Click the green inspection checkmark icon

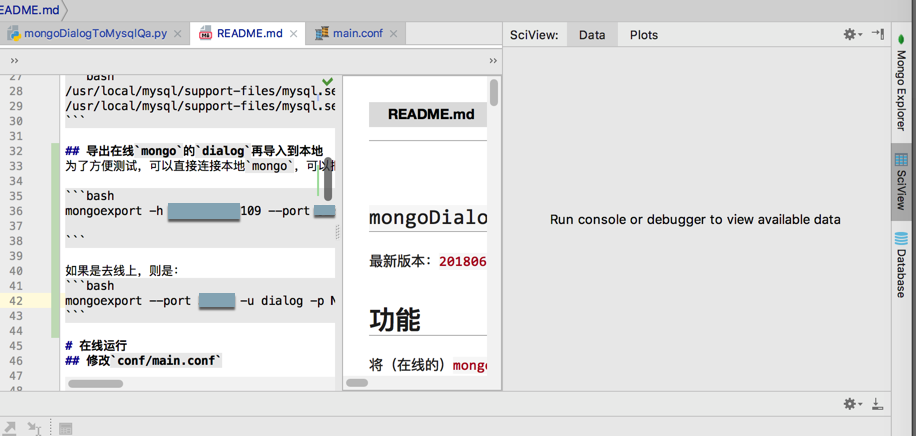click(x=328, y=81)
